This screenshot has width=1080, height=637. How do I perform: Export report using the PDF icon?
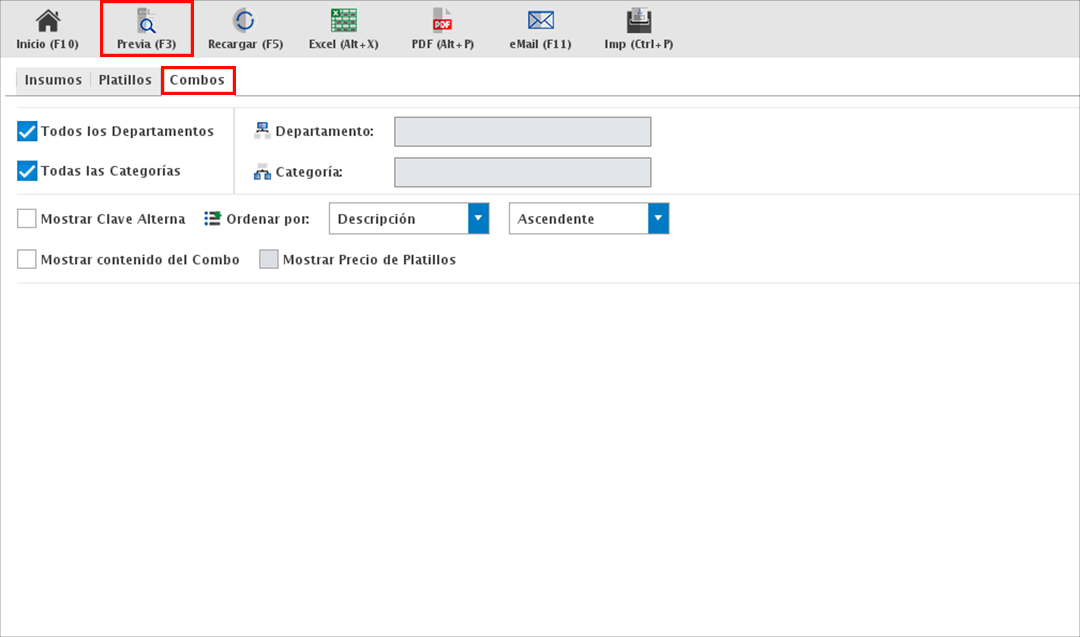point(442,21)
